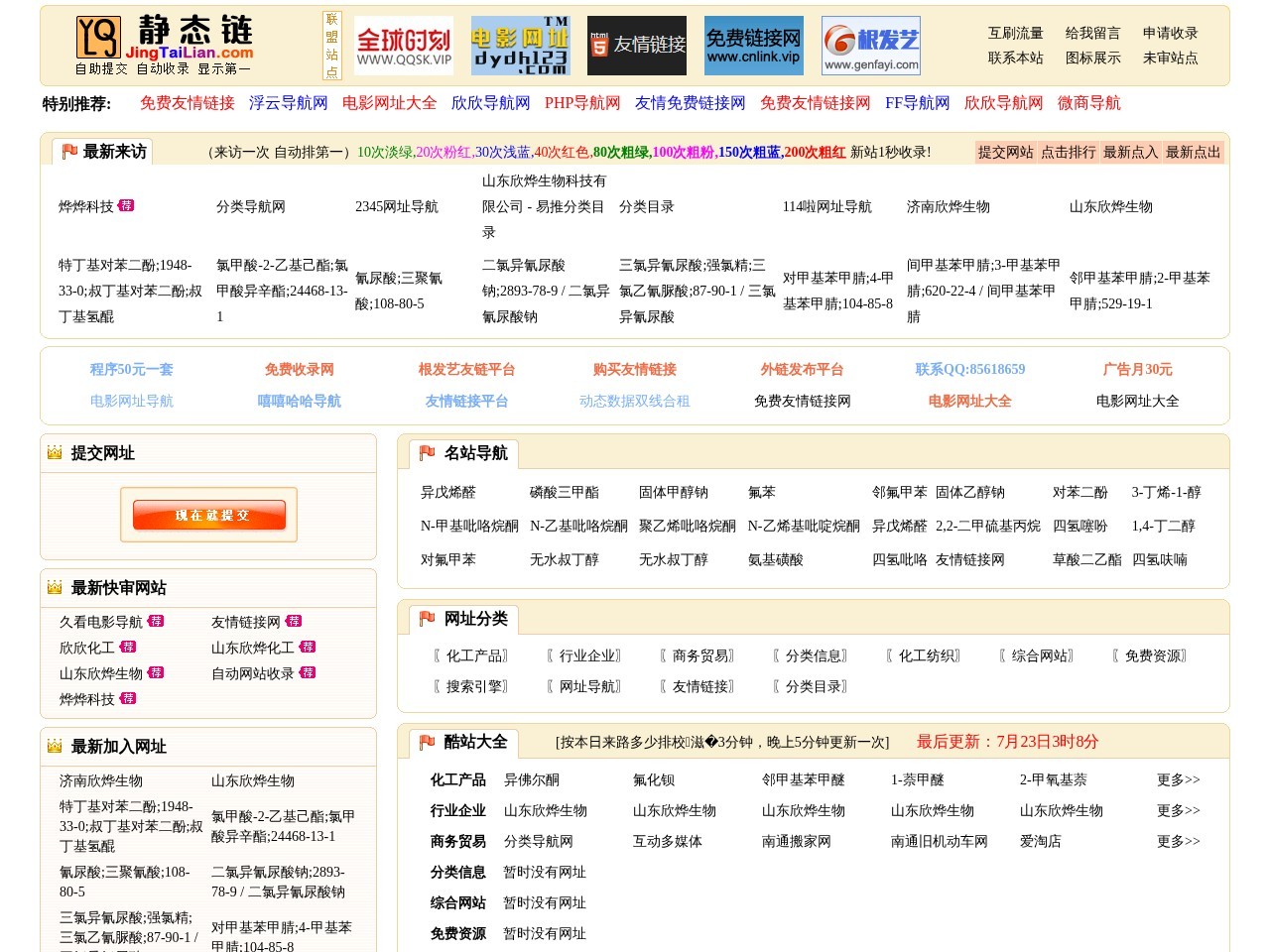This screenshot has height=952, width=1270.
Task: Select the 最新点出 tab
Action: click(1194, 152)
